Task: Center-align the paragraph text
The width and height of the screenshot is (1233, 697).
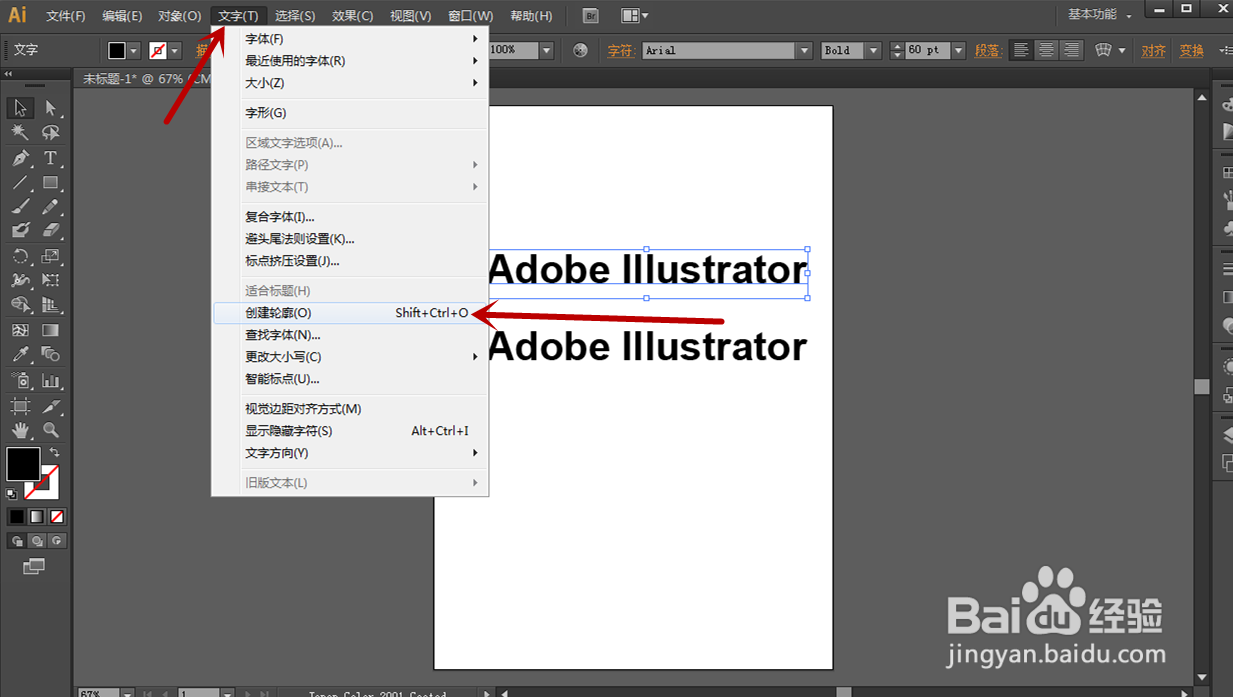Action: (x=1046, y=50)
